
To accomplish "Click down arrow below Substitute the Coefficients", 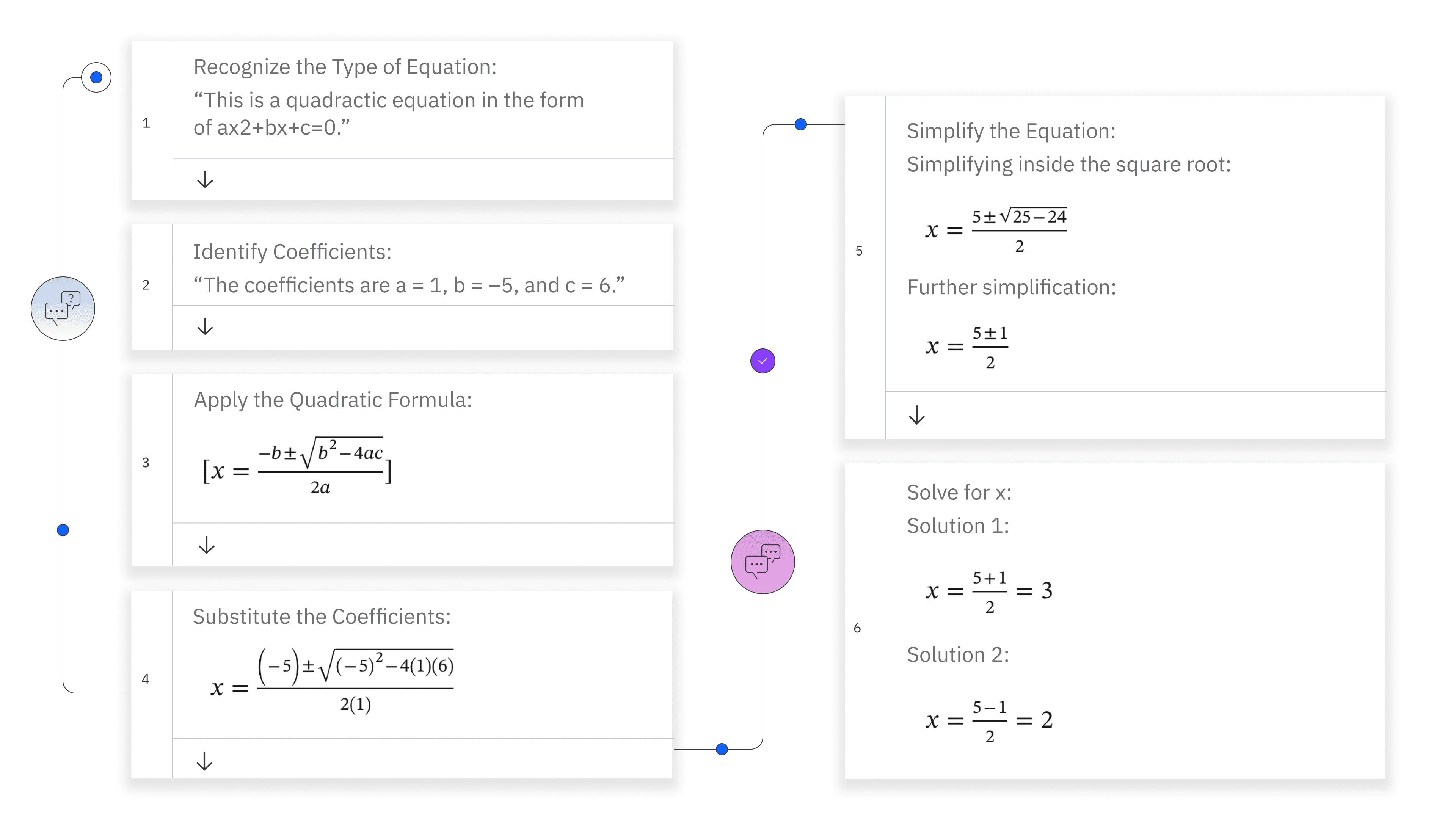I will pyautogui.click(x=204, y=761).
